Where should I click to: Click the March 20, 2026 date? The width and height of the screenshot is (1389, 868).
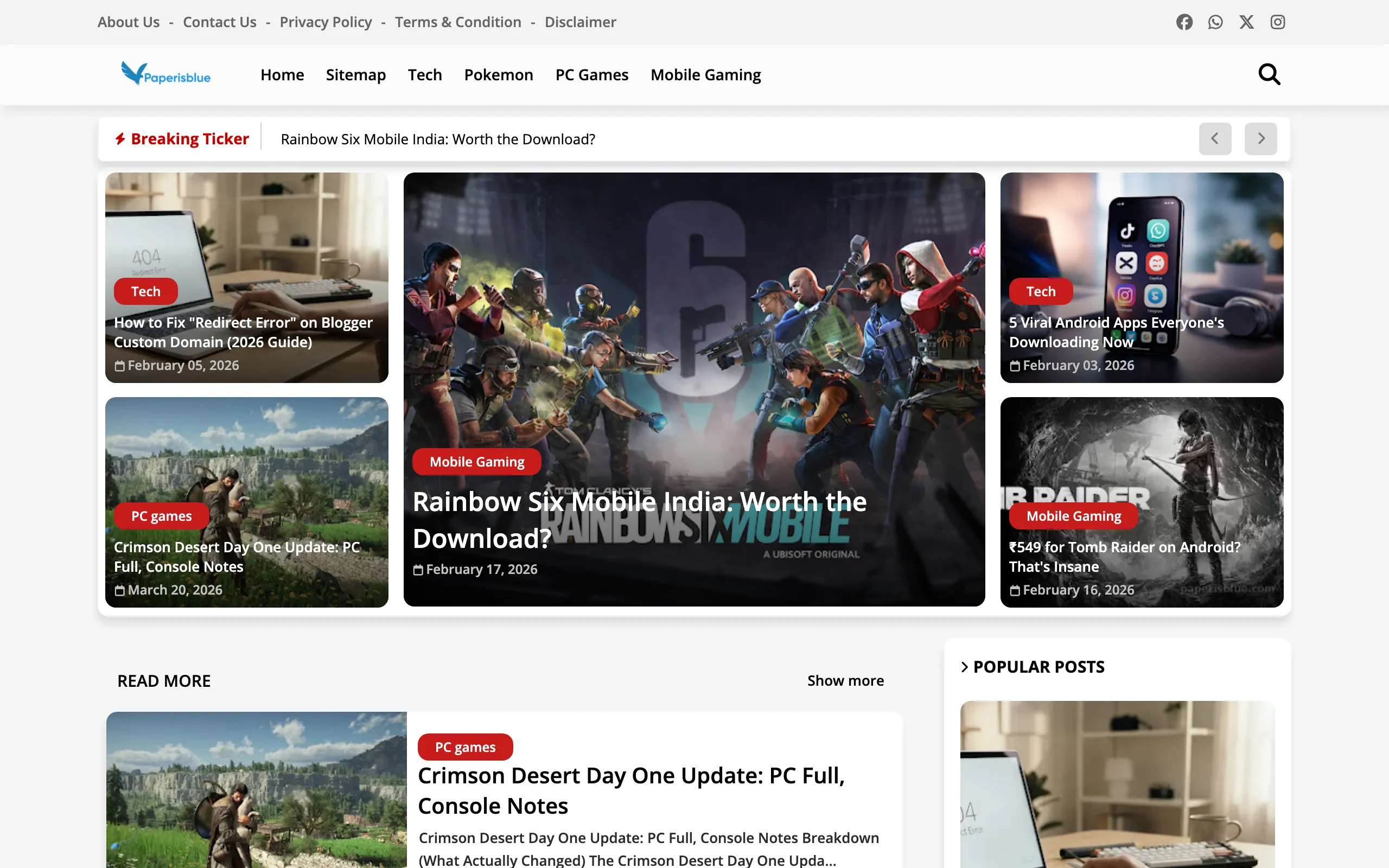(168, 590)
